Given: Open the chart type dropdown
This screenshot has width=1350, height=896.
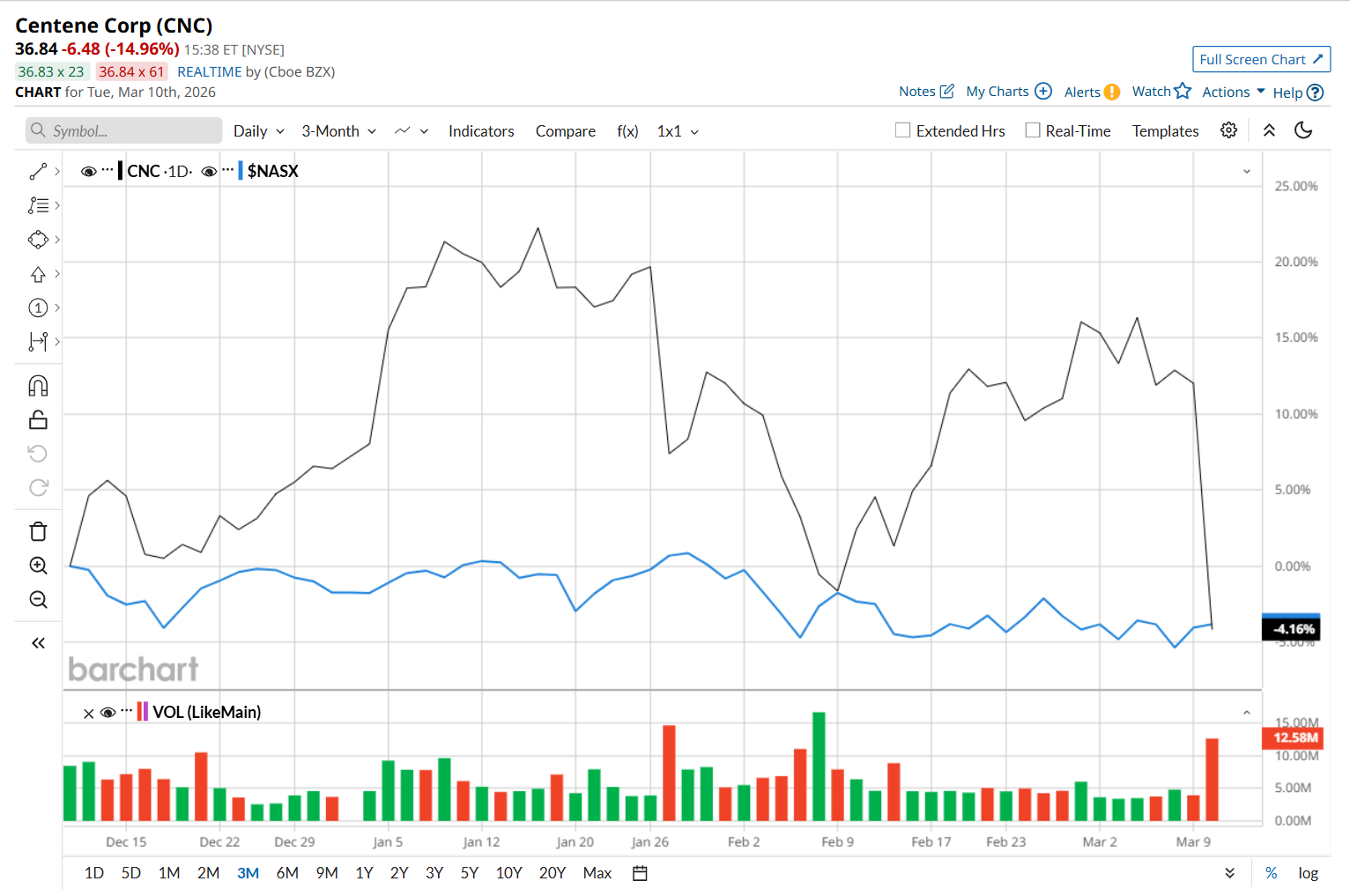Looking at the screenshot, I should coord(412,131).
